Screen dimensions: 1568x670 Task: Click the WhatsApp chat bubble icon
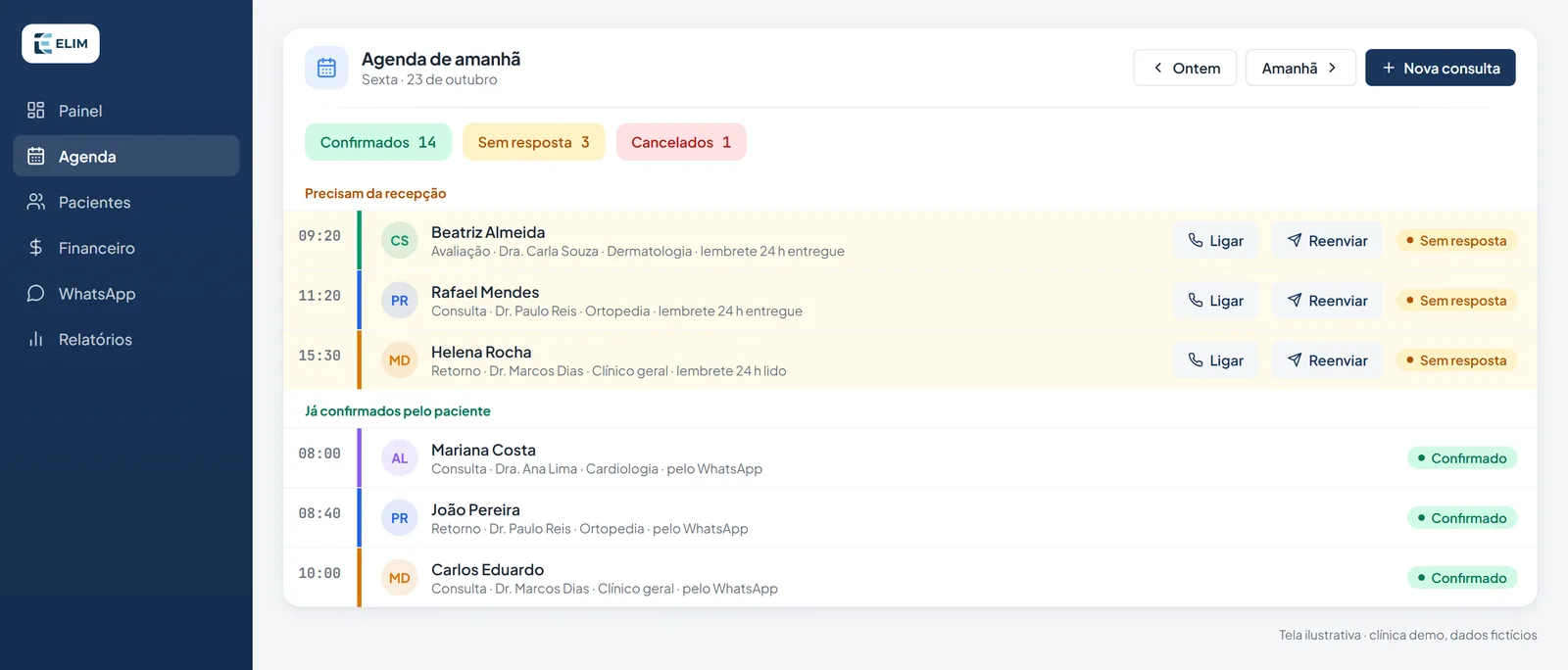tap(36, 294)
